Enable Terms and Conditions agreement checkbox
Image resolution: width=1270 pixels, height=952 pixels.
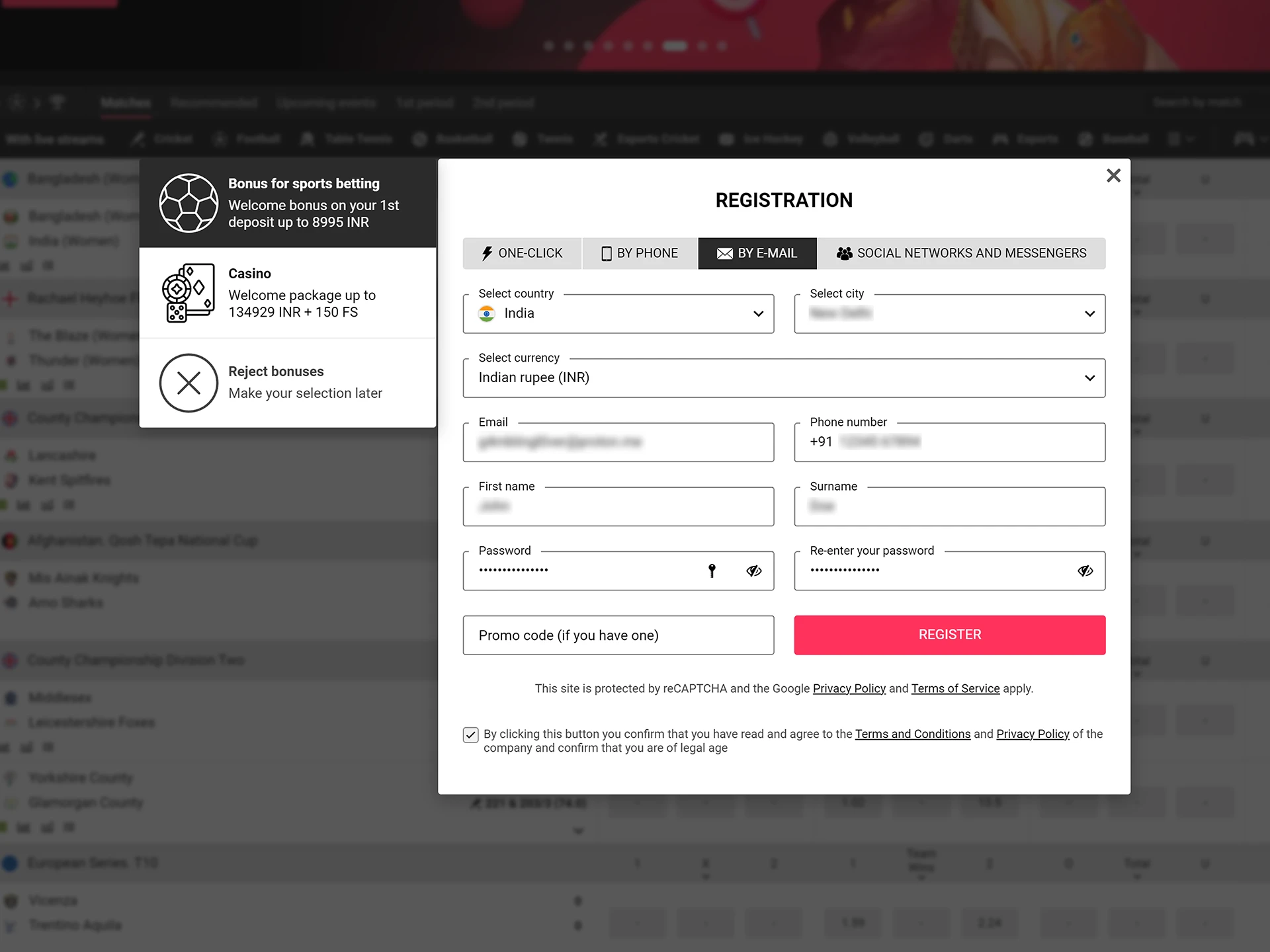click(x=470, y=734)
